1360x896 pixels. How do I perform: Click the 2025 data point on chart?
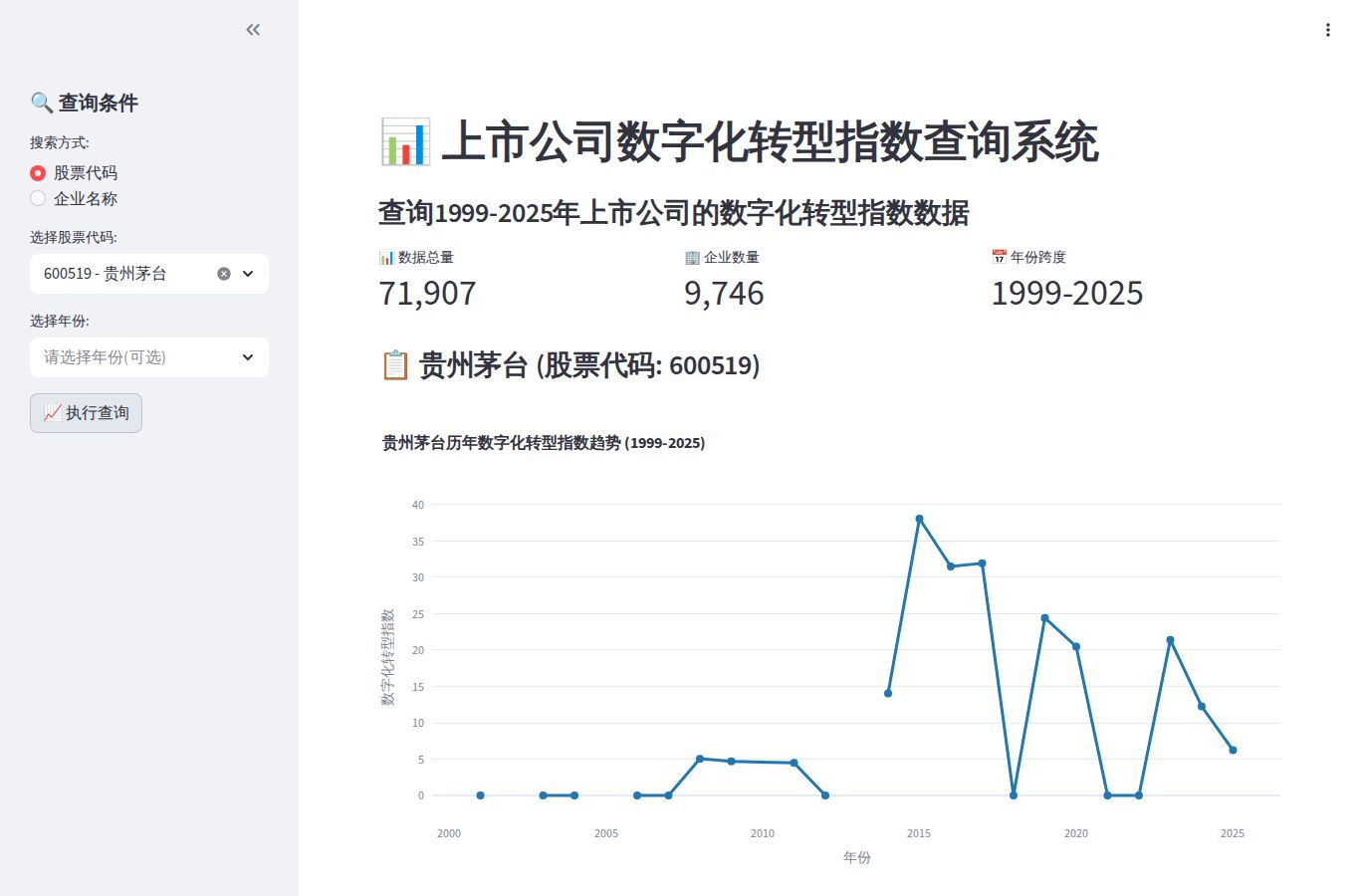coord(1233,751)
